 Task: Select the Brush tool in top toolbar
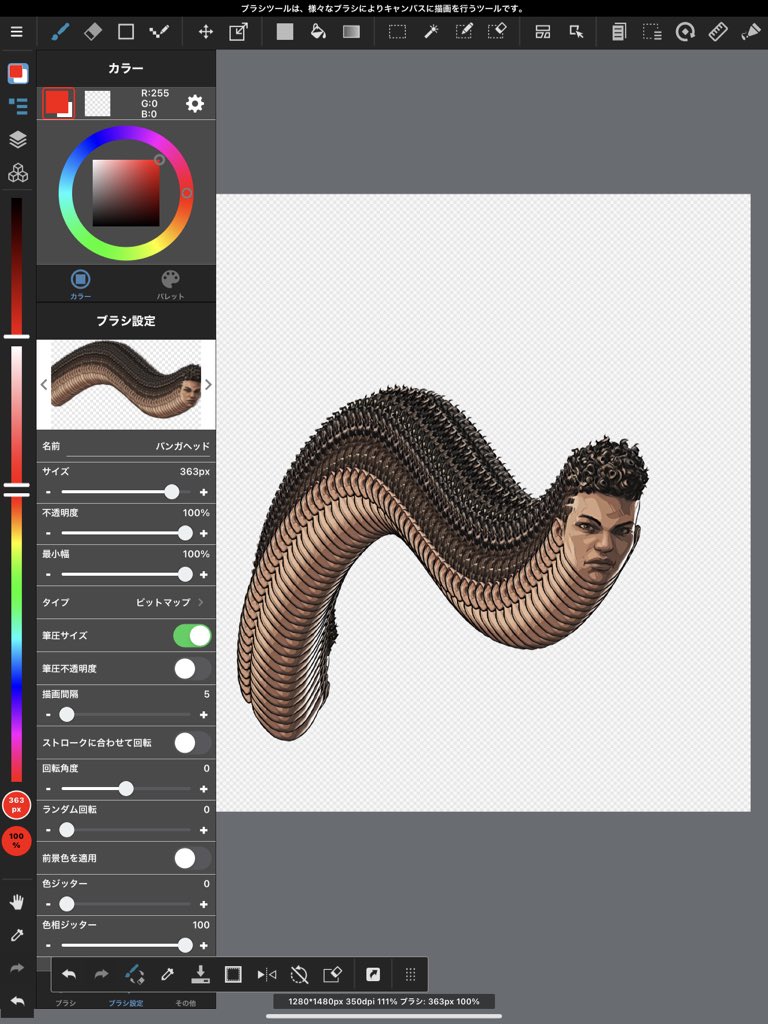(60, 32)
